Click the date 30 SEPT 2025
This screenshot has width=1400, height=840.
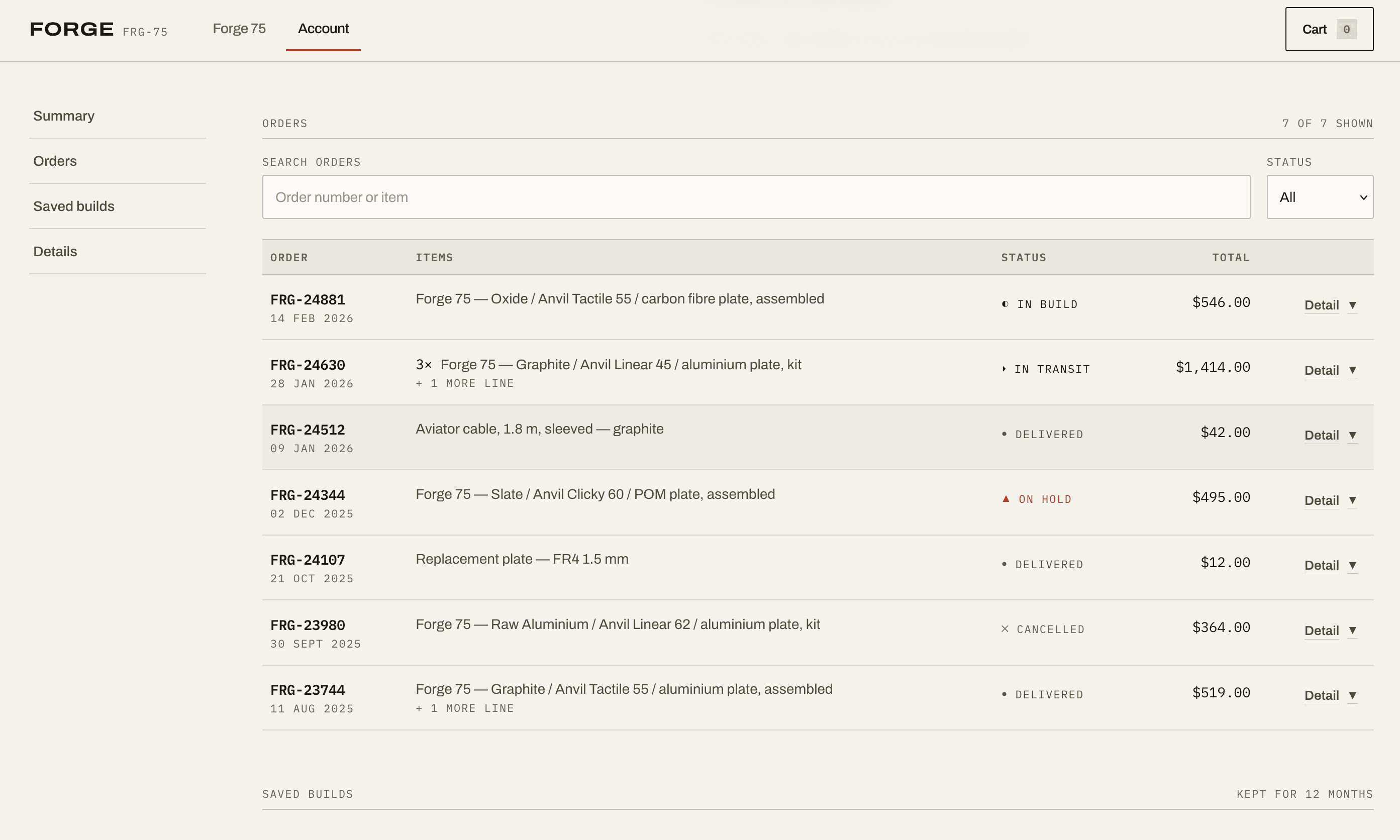315,644
